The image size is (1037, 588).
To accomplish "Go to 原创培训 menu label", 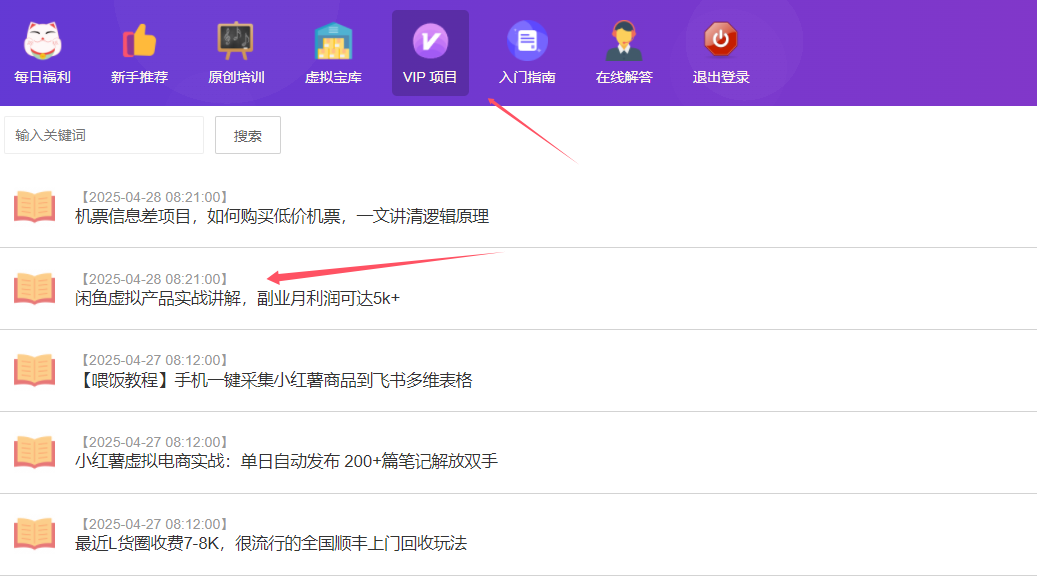I will [x=236, y=77].
